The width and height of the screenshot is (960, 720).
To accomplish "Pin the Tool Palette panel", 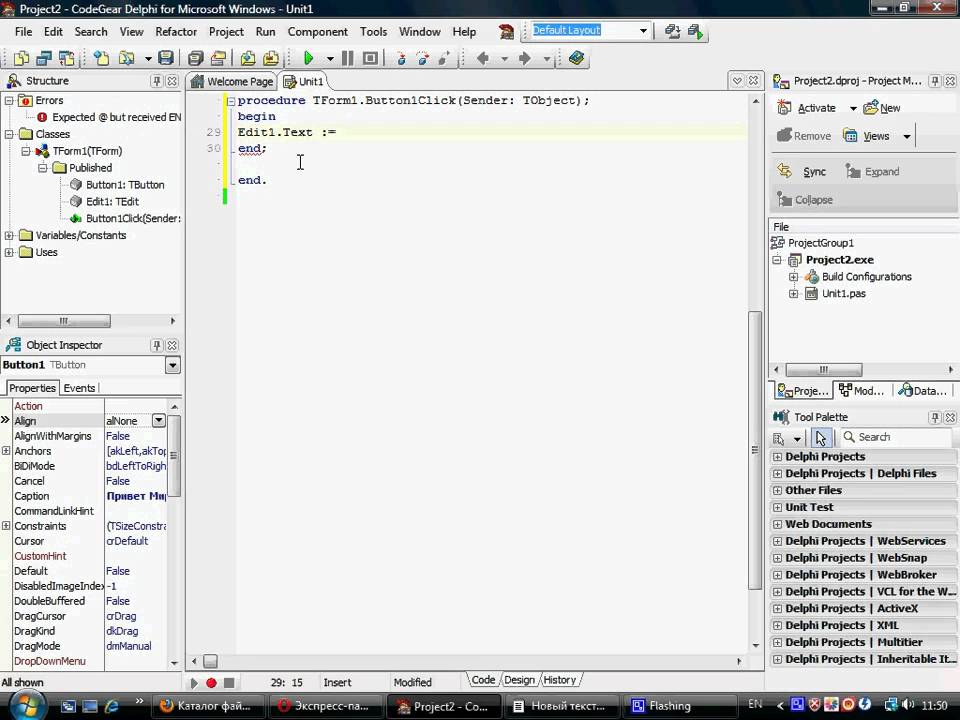I will [934, 418].
